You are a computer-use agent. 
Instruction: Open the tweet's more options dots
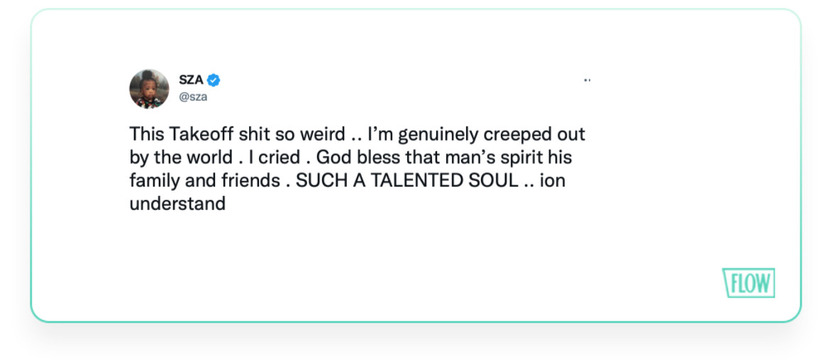pyautogui.click(x=587, y=80)
